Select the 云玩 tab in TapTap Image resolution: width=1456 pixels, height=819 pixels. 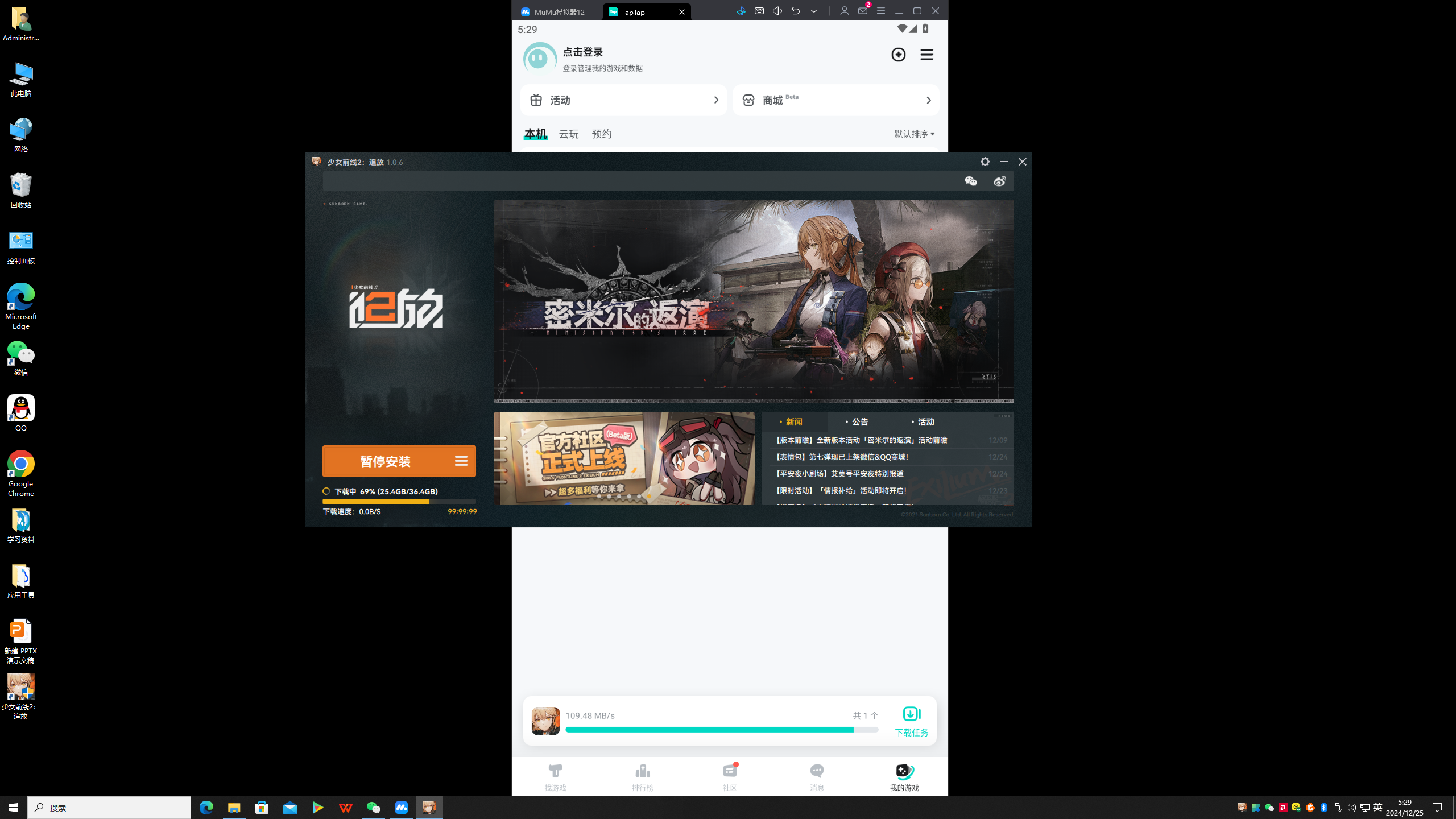(x=569, y=134)
